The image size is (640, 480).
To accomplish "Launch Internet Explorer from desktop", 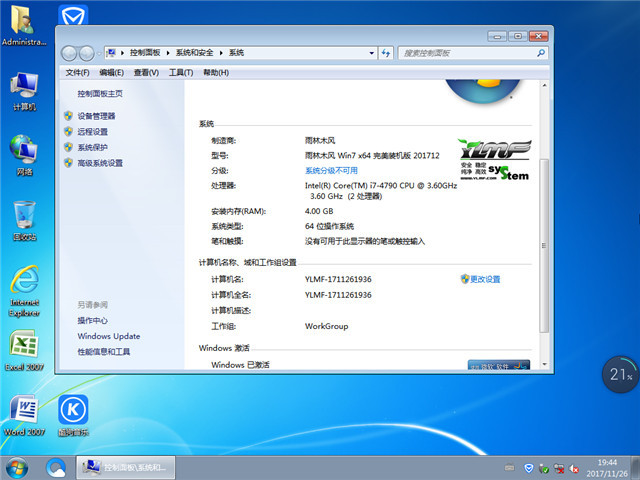I will pos(24,291).
